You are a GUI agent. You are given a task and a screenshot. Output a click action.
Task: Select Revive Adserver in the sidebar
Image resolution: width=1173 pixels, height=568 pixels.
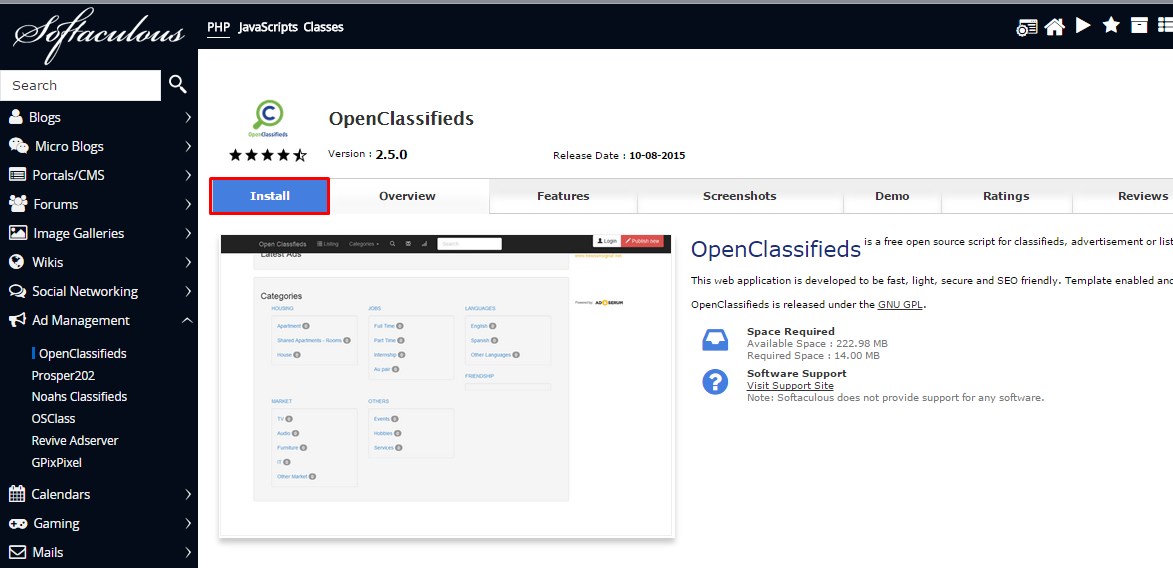tap(75, 441)
